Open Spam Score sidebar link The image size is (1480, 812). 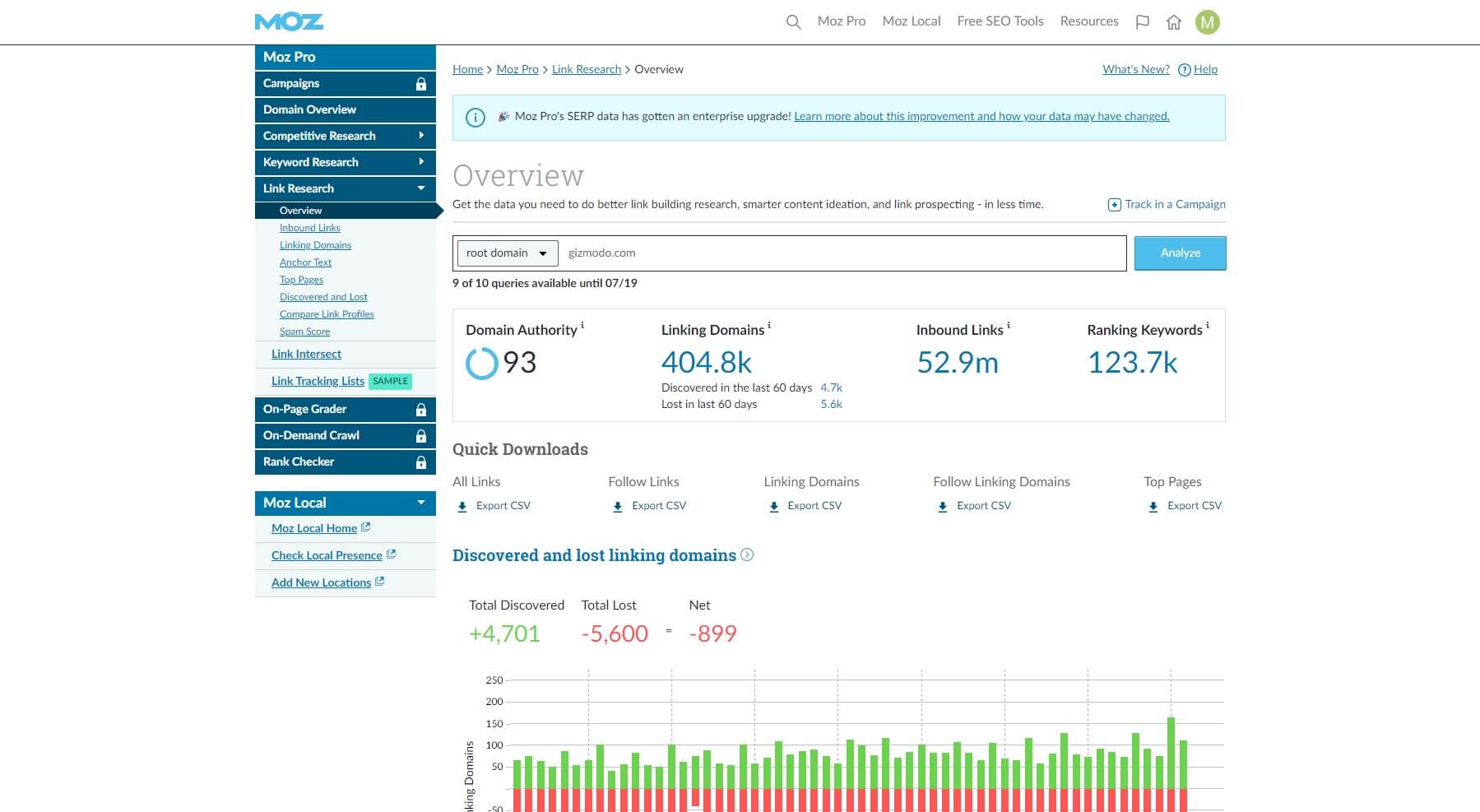[304, 332]
